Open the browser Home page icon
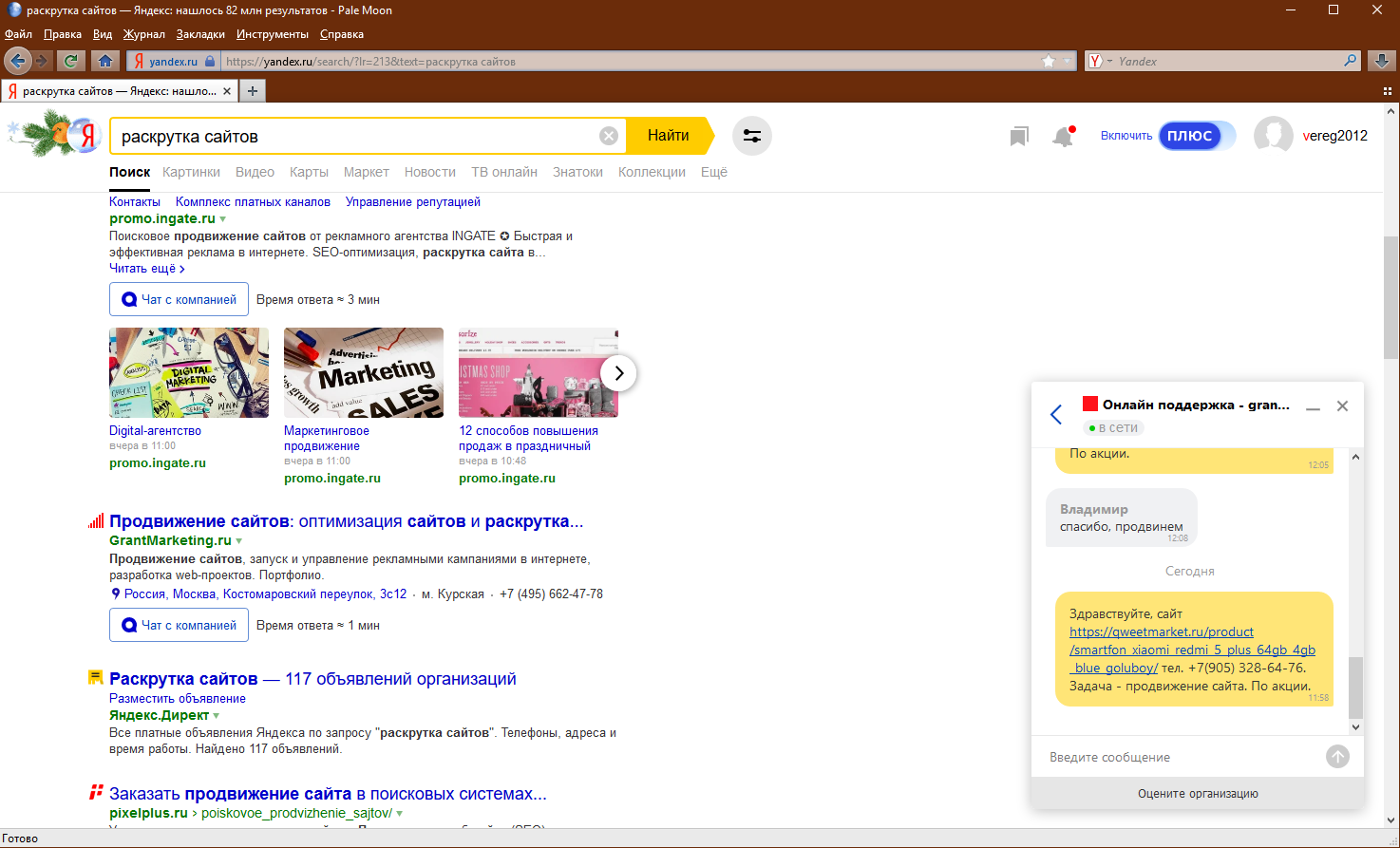This screenshot has height=848, width=1400. point(105,61)
